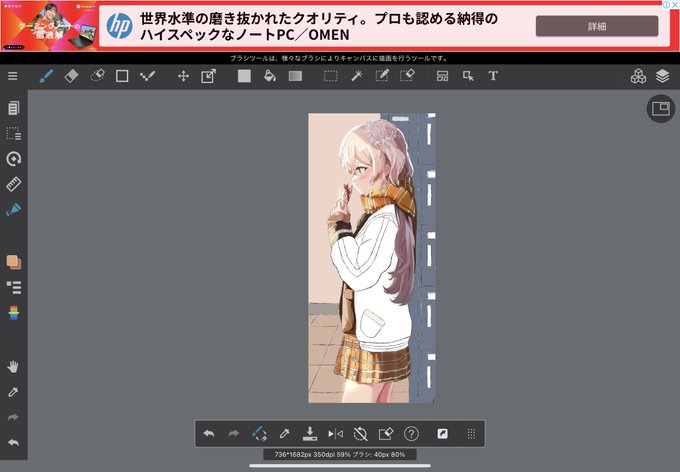Open the brush list panel icon
The width and height of the screenshot is (680, 472).
click(13, 287)
